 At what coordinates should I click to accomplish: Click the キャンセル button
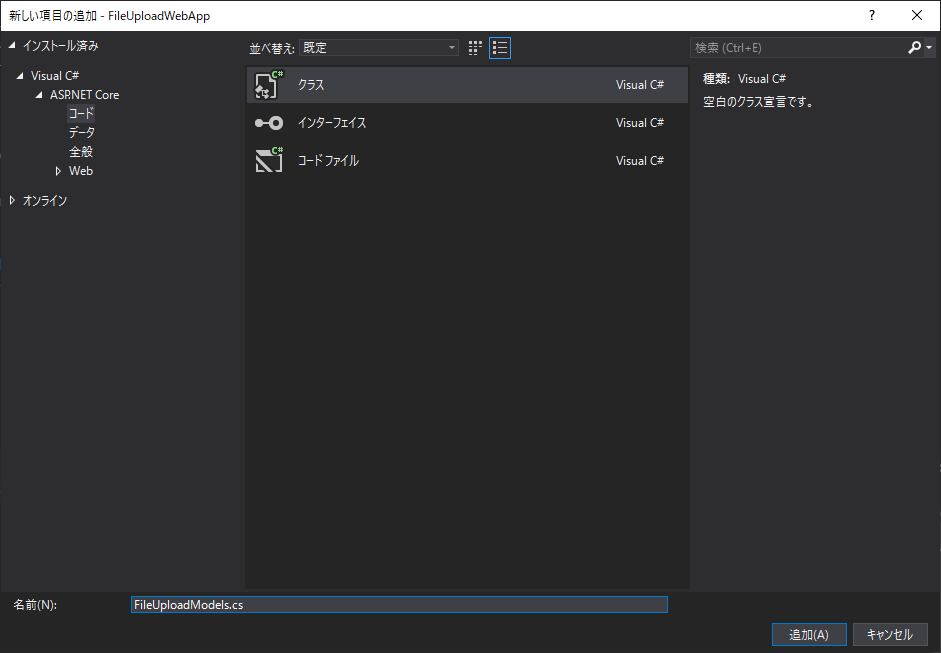890,634
